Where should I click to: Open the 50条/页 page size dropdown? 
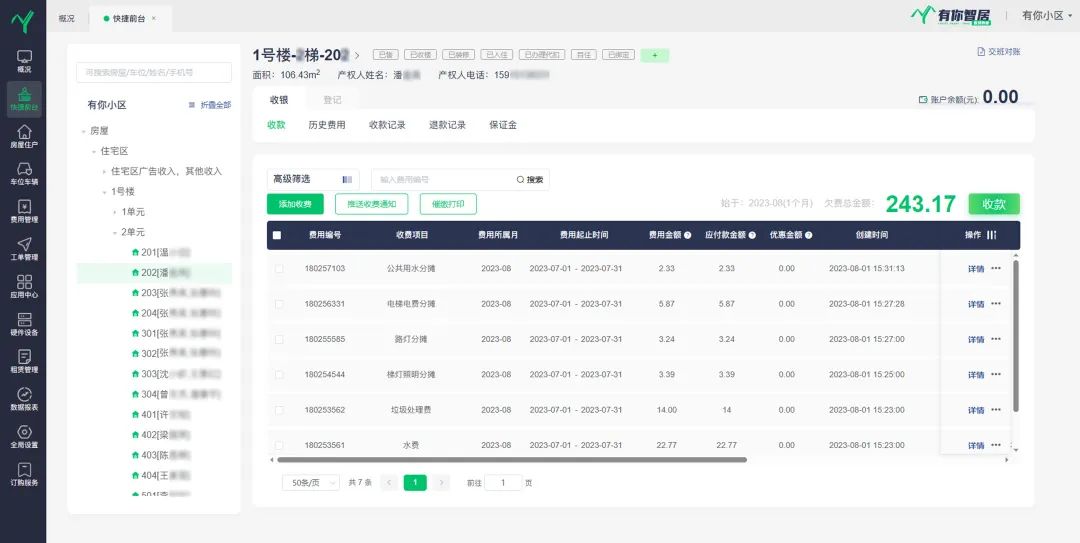pos(310,482)
